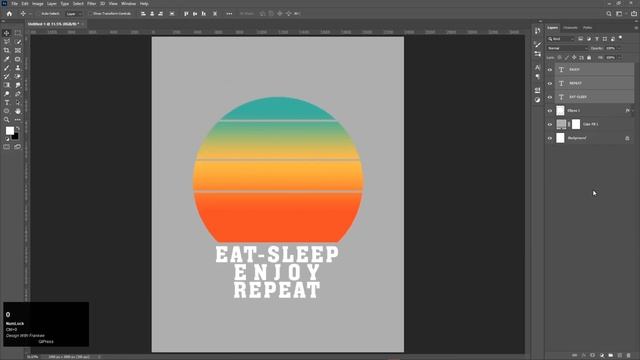Select the Frame tool
The width and height of the screenshot is (640, 360).
click(18, 50)
